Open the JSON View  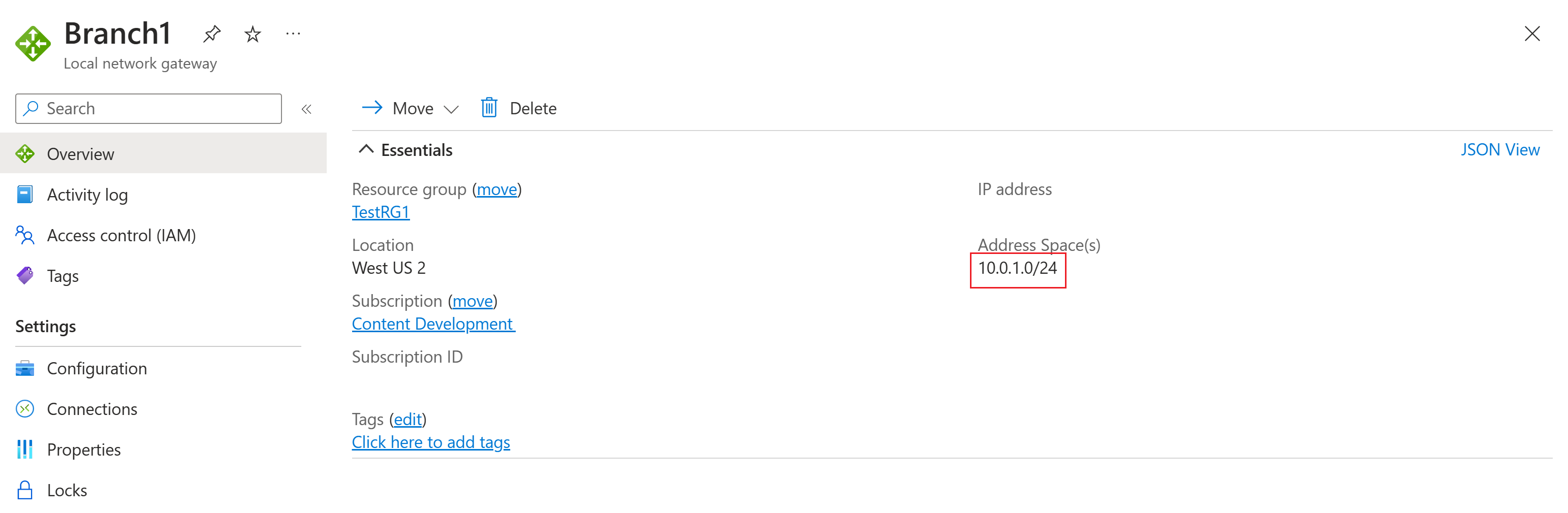1500,150
